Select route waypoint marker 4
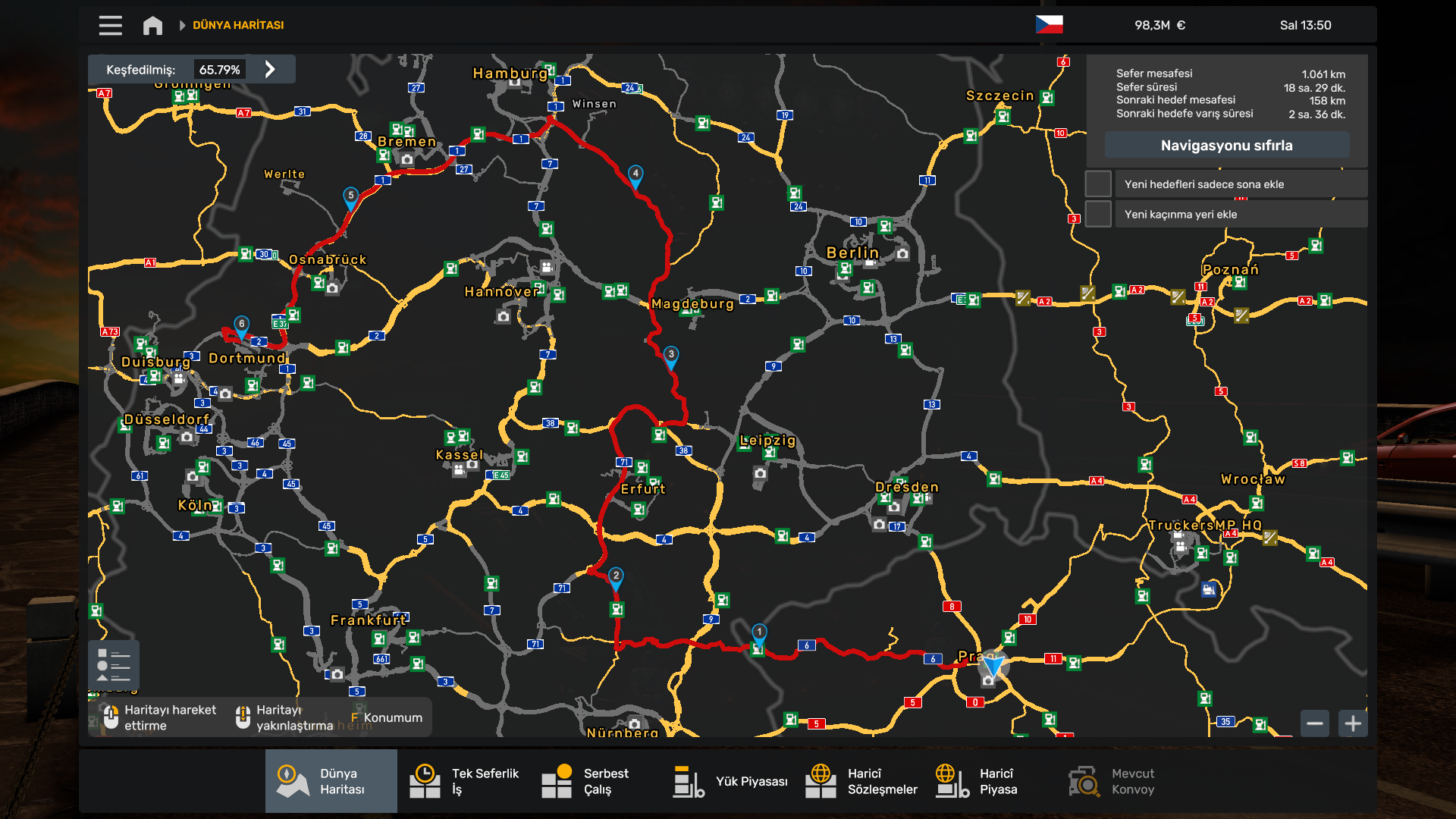 pyautogui.click(x=635, y=175)
